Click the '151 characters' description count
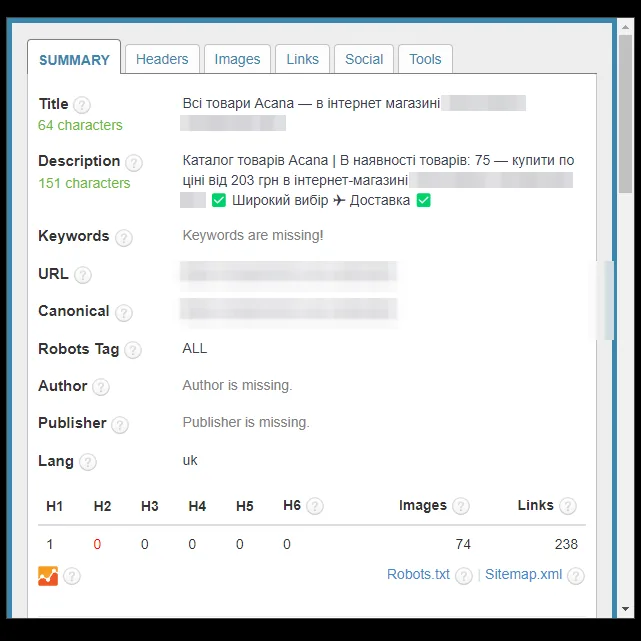 [x=84, y=183]
